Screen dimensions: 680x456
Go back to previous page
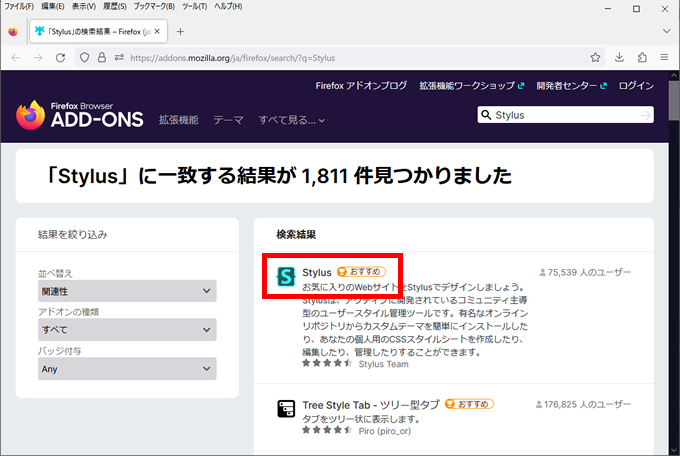pyautogui.click(x=16, y=58)
